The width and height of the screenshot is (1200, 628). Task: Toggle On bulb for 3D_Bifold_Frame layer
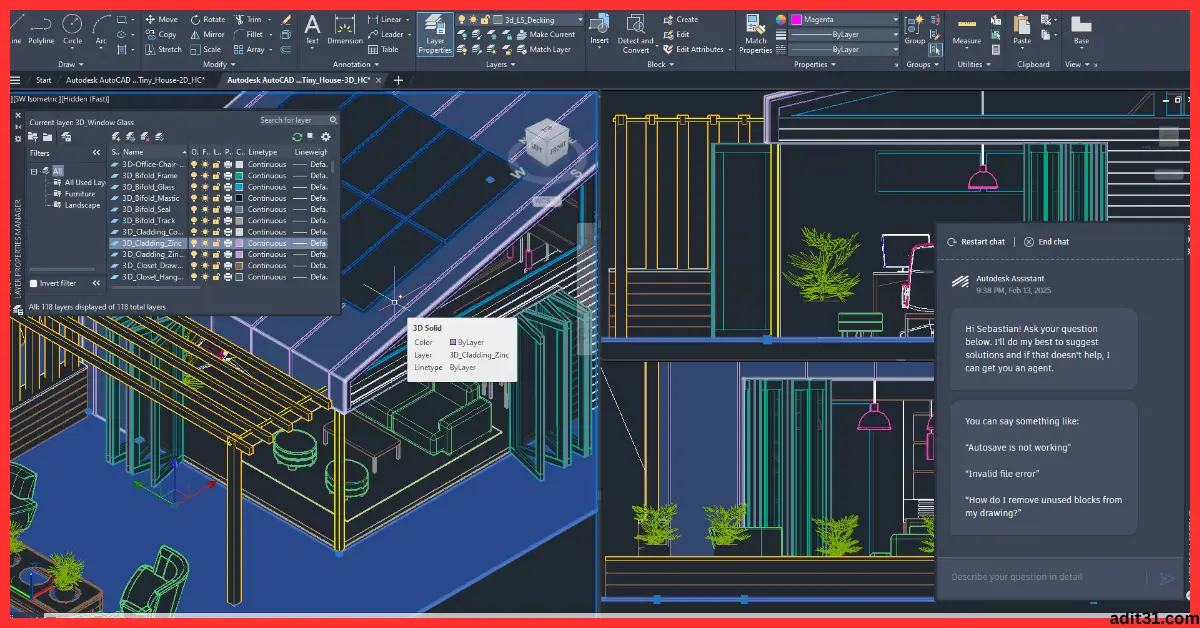pyautogui.click(x=194, y=176)
